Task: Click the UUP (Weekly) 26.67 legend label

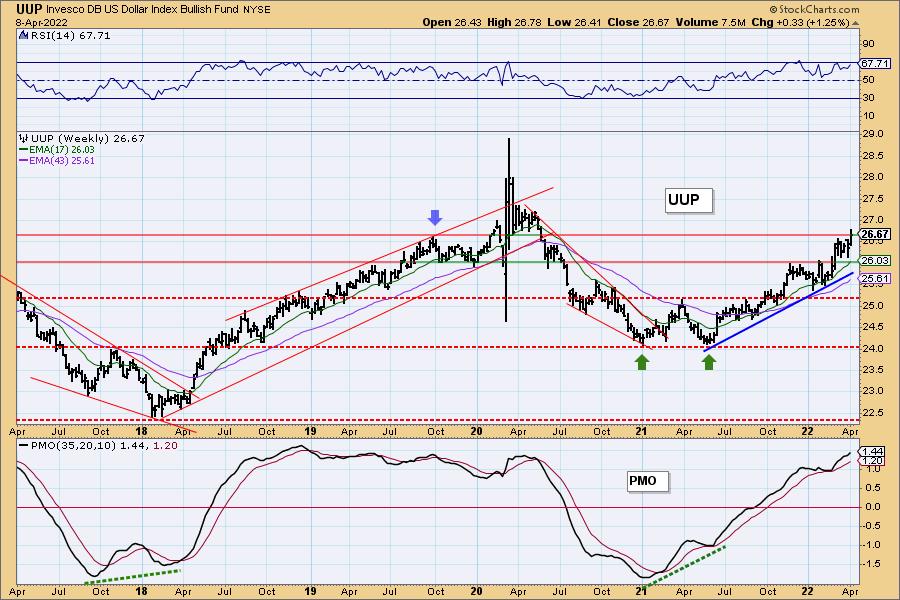Action: (x=87, y=138)
